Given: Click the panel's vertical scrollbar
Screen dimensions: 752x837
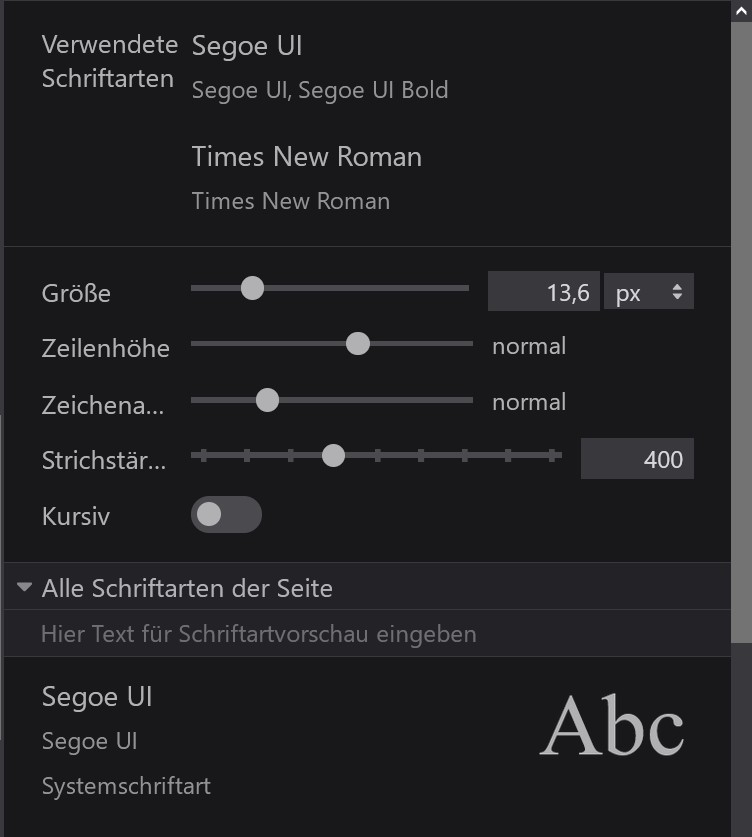Looking at the screenshot, I should [741, 300].
